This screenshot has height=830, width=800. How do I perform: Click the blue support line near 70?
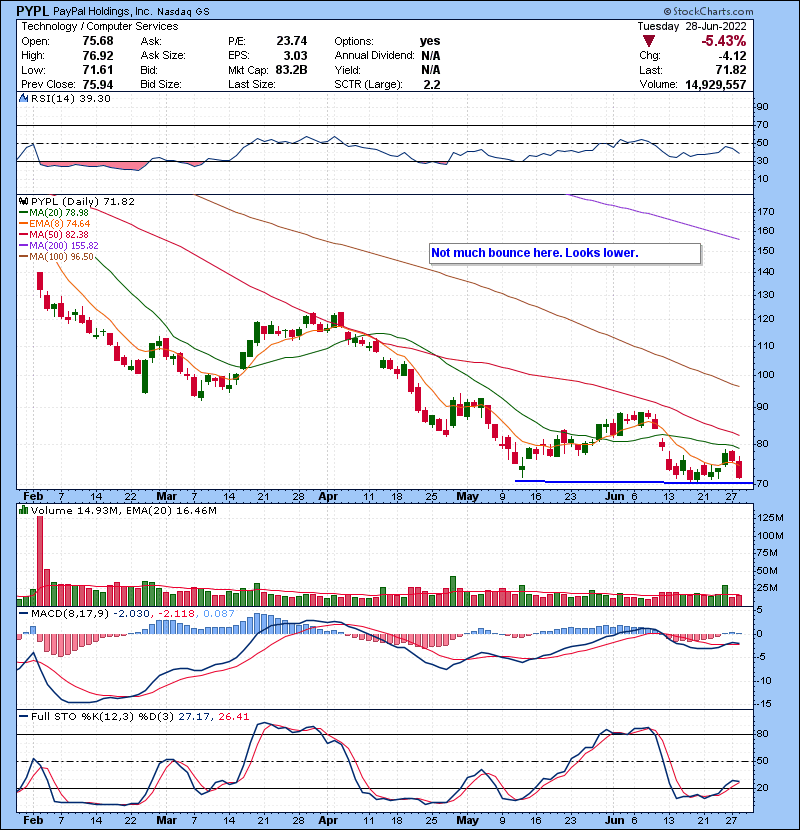[633, 482]
